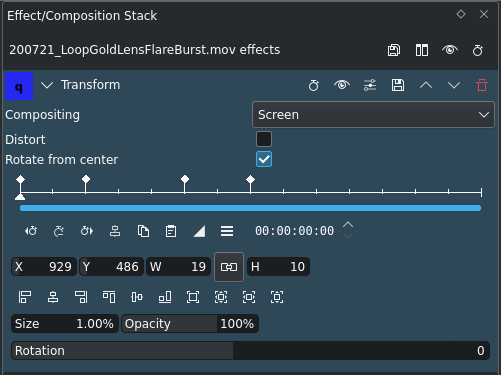Select the second keyframe diamond
Image resolution: width=501 pixels, height=375 pixels.
[x=86, y=179]
